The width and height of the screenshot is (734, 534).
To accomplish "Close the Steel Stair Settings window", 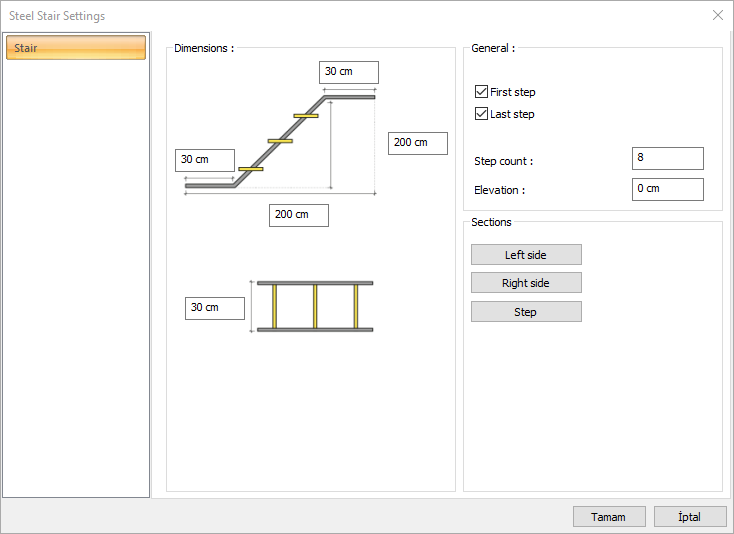I will 717,15.
